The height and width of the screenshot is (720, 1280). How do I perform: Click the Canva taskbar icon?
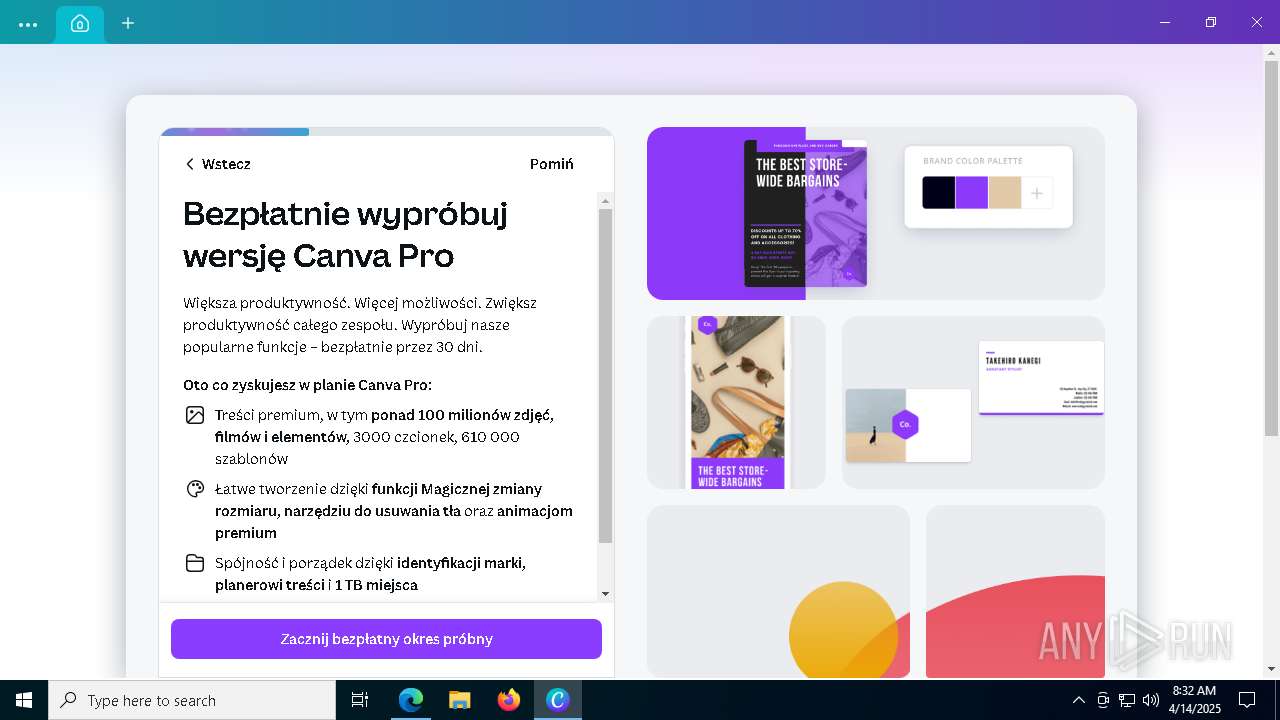coord(558,700)
